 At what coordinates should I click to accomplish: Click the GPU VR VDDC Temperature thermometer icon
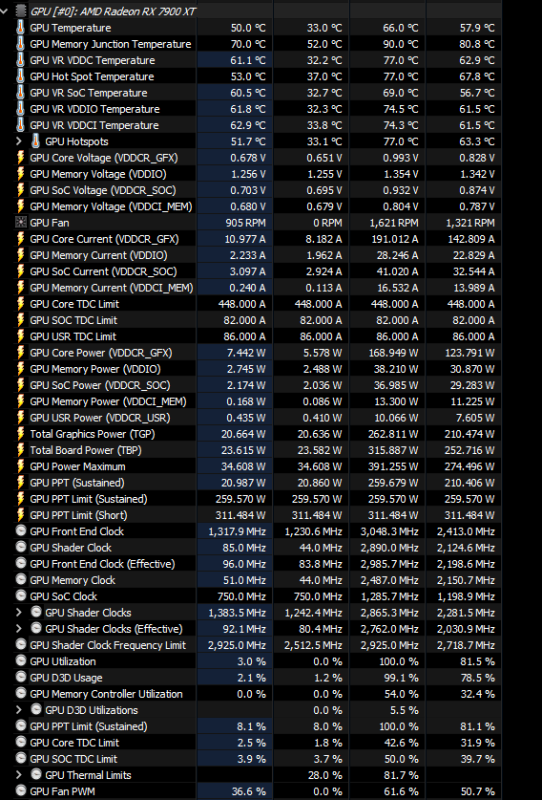coord(20,60)
